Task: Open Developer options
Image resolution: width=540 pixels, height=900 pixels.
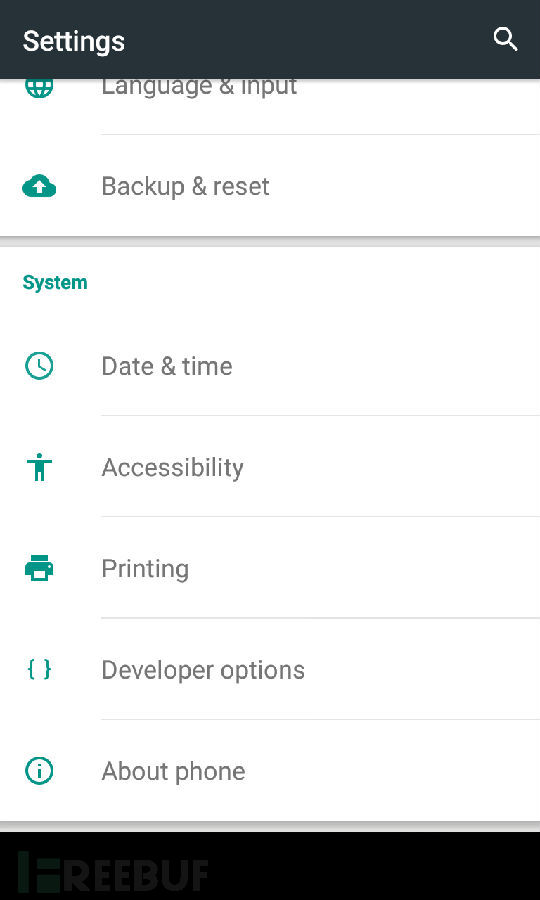Action: (270, 669)
